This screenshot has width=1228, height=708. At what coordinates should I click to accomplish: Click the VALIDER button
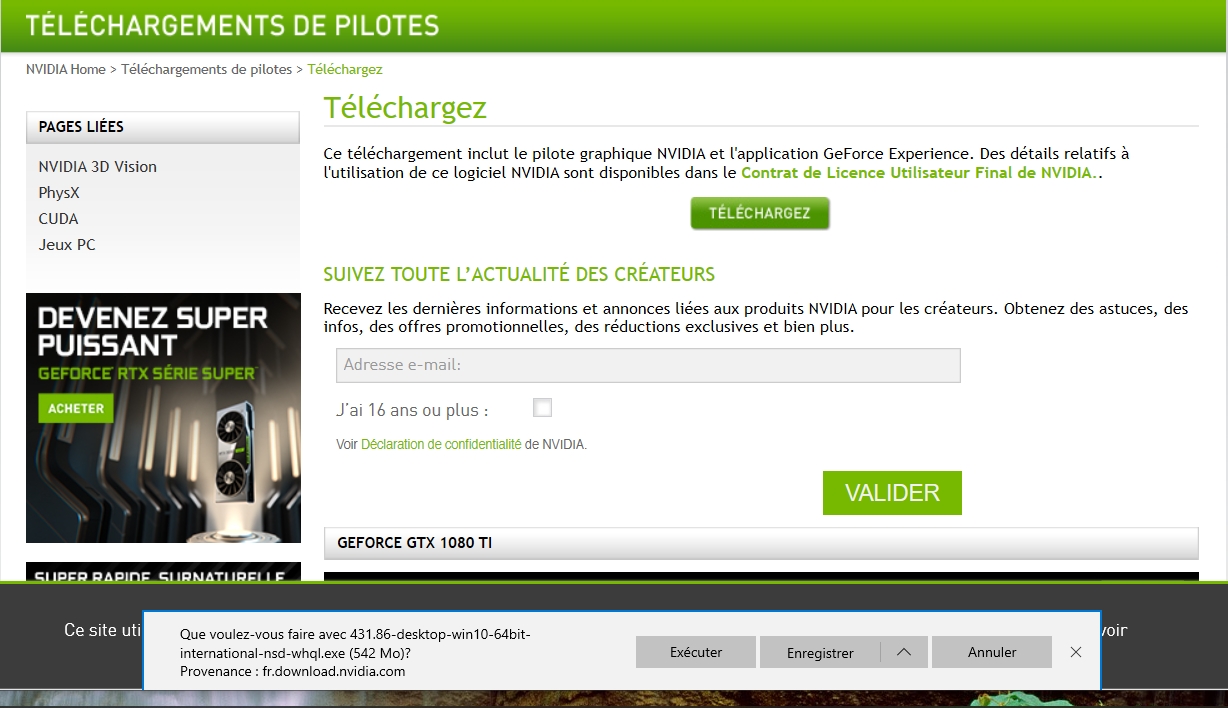(x=892, y=493)
